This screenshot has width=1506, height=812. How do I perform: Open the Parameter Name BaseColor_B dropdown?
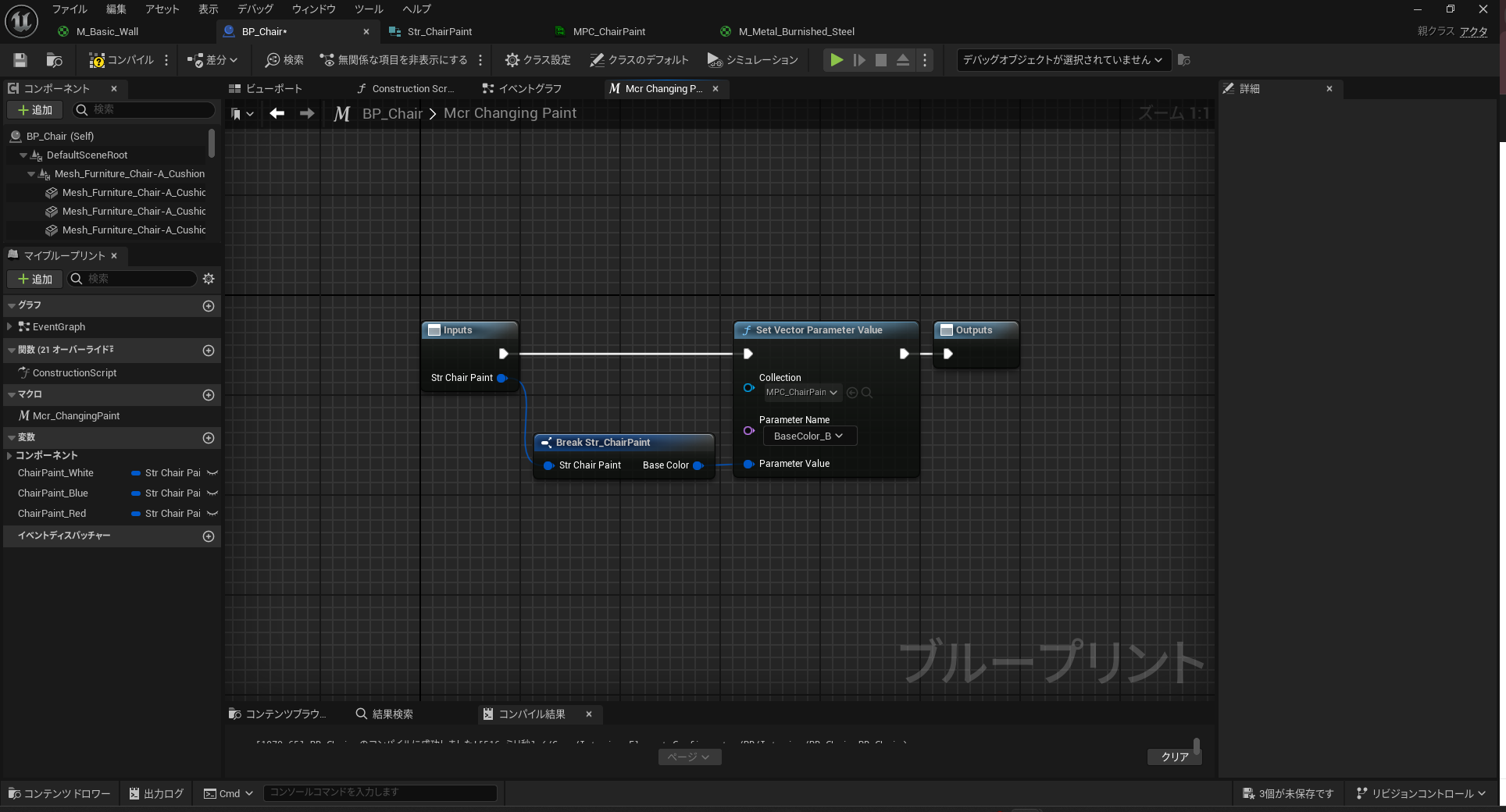(x=809, y=436)
